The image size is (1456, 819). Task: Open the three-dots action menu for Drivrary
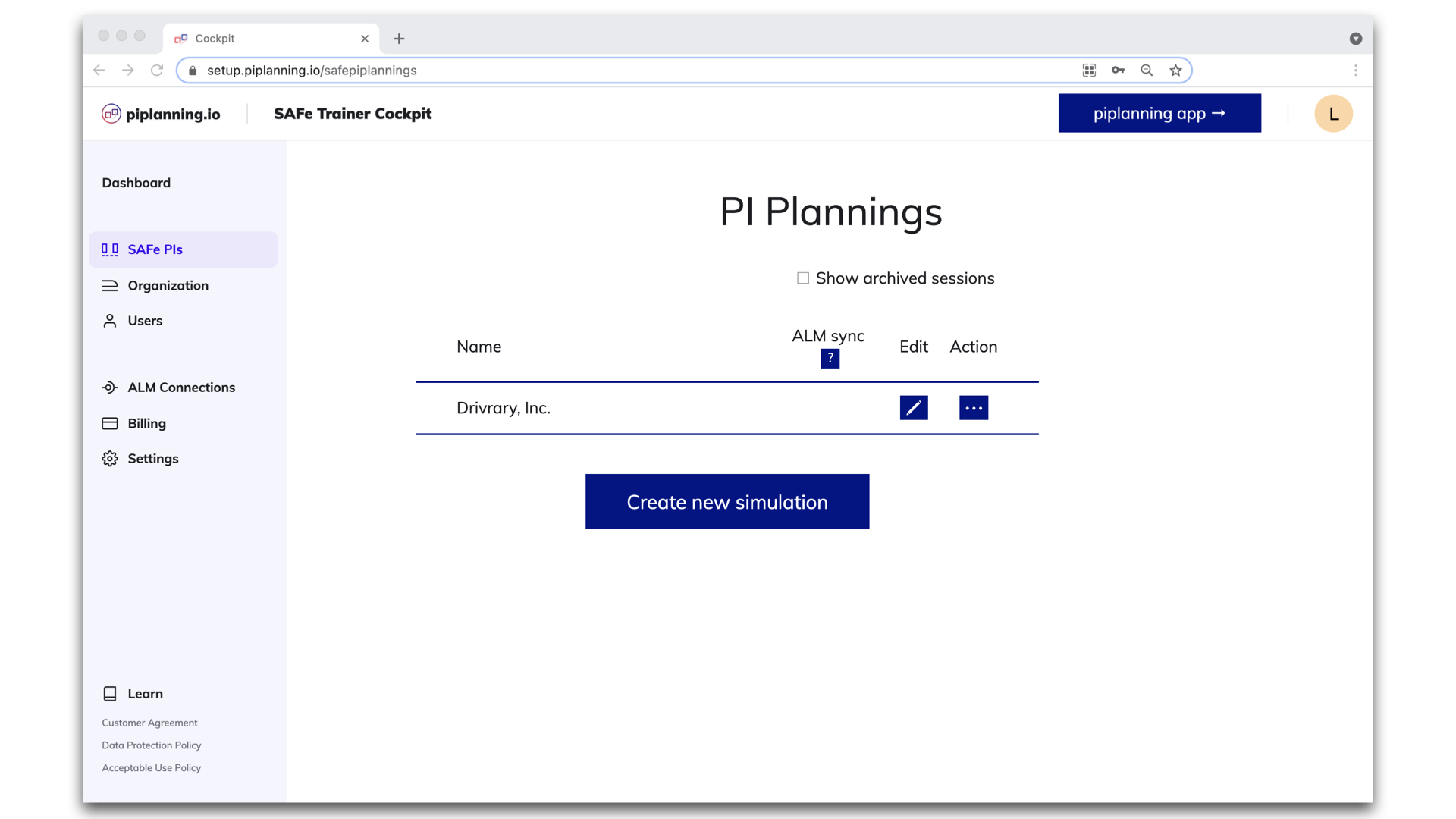coord(973,408)
